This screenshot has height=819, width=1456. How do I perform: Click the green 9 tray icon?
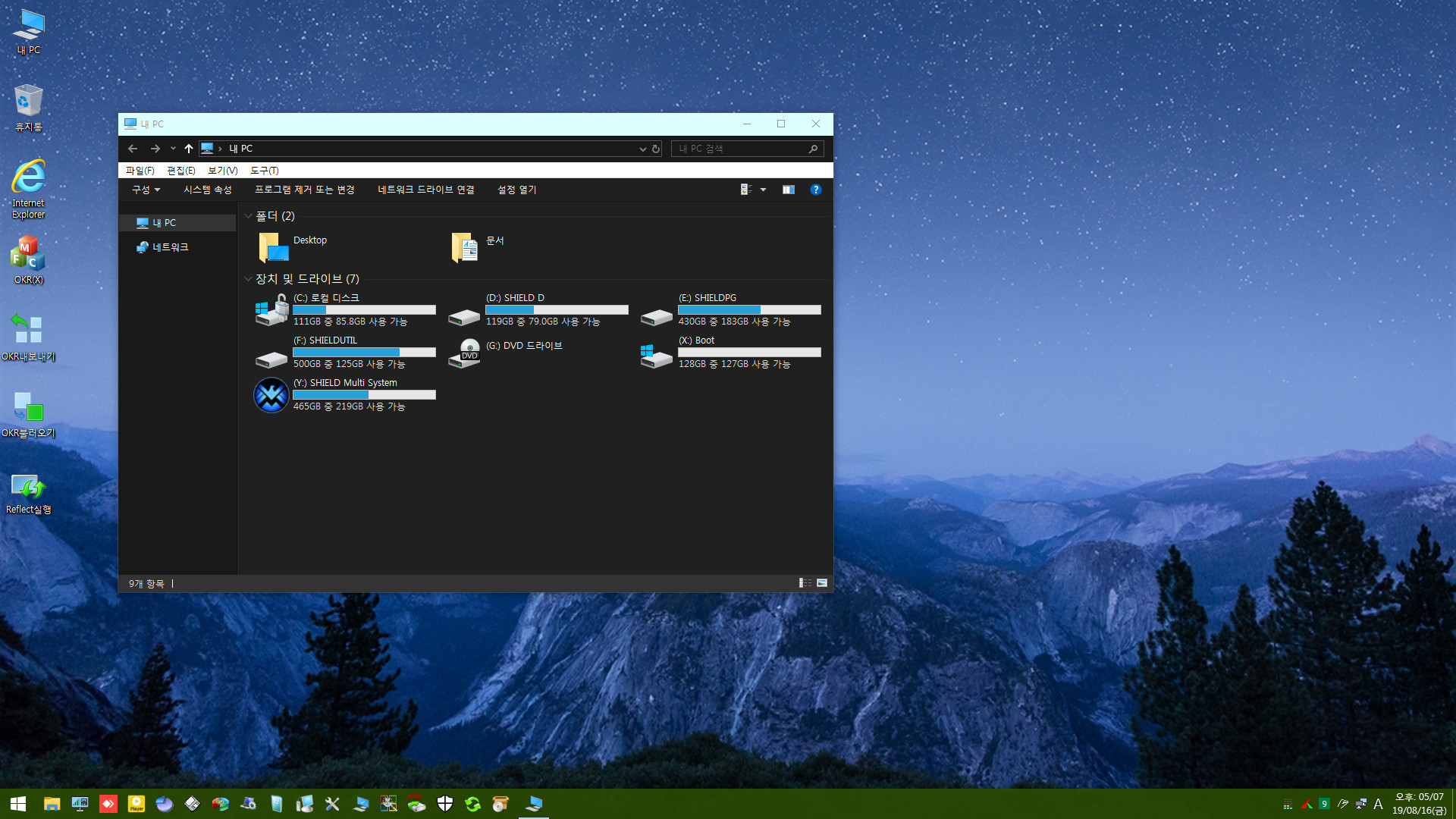pos(1324,804)
